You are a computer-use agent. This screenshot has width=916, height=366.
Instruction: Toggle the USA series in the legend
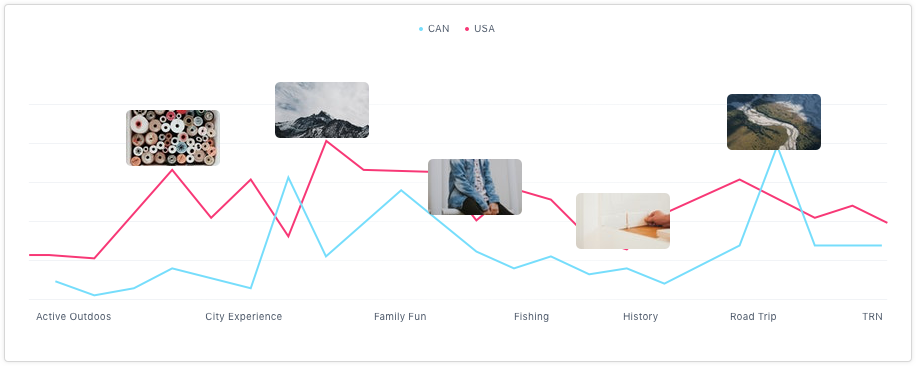[x=480, y=29]
